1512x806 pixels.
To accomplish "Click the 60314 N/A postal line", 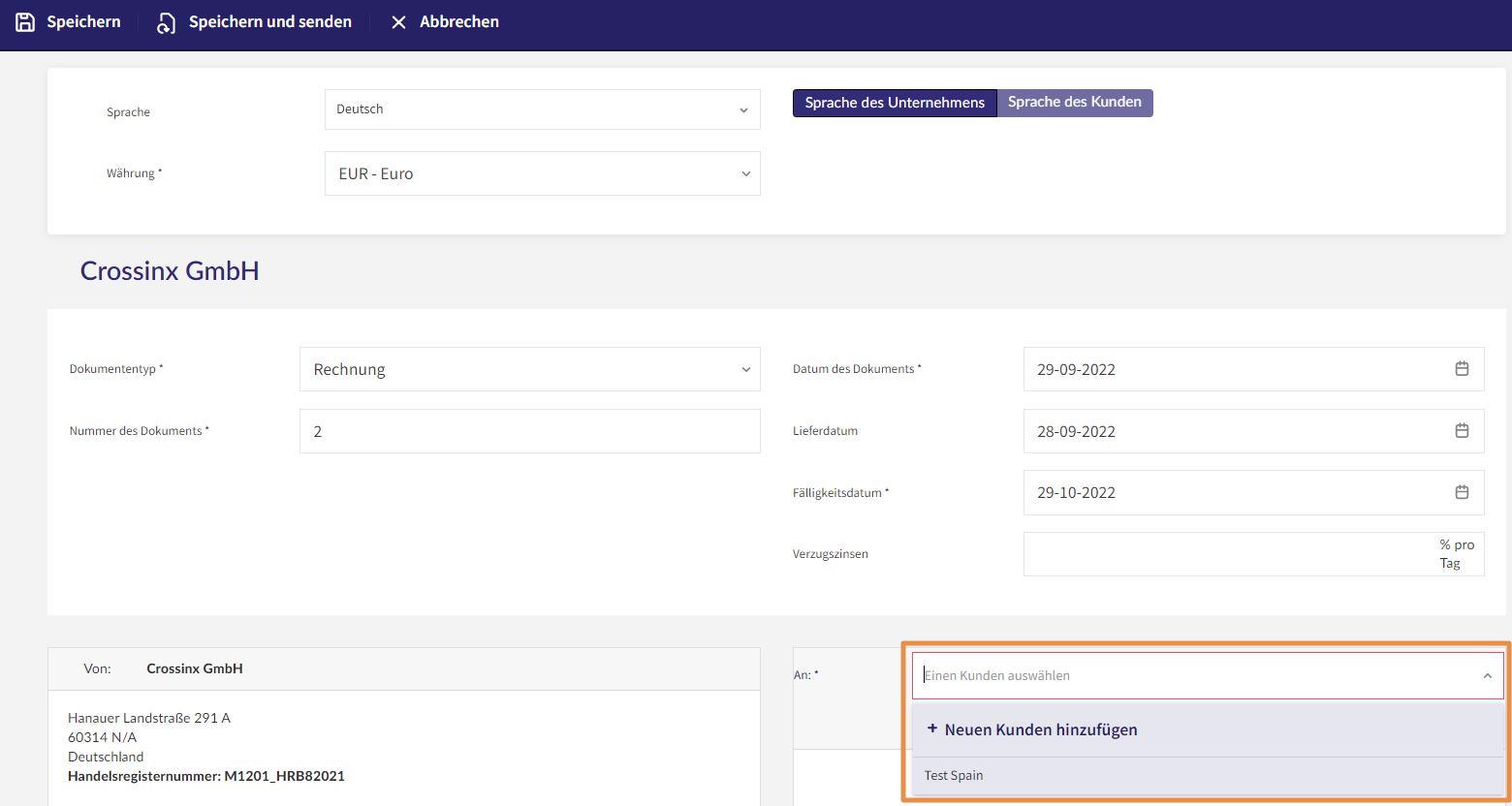I will 103,737.
